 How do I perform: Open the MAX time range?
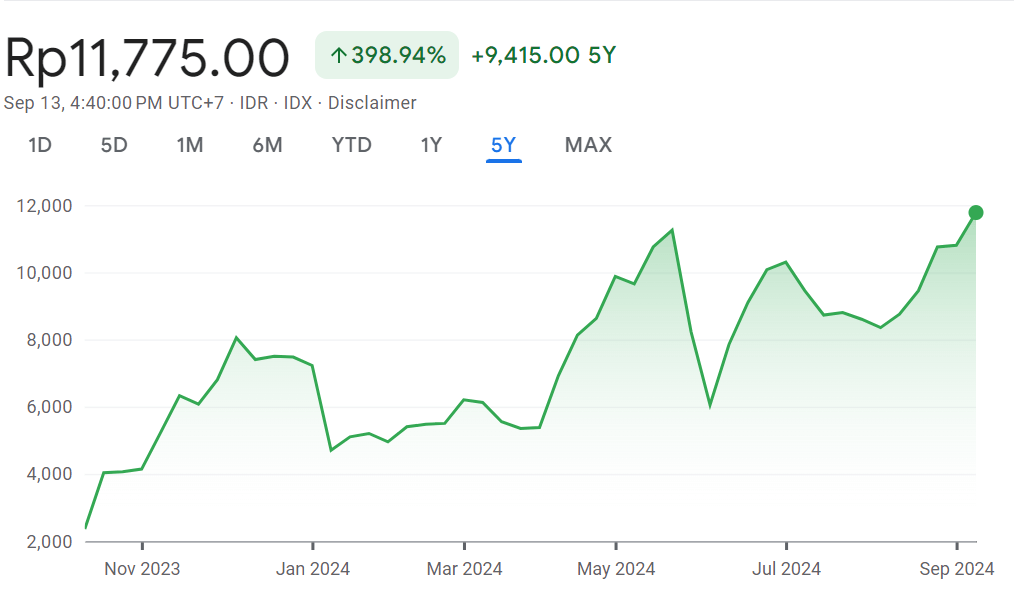[588, 145]
